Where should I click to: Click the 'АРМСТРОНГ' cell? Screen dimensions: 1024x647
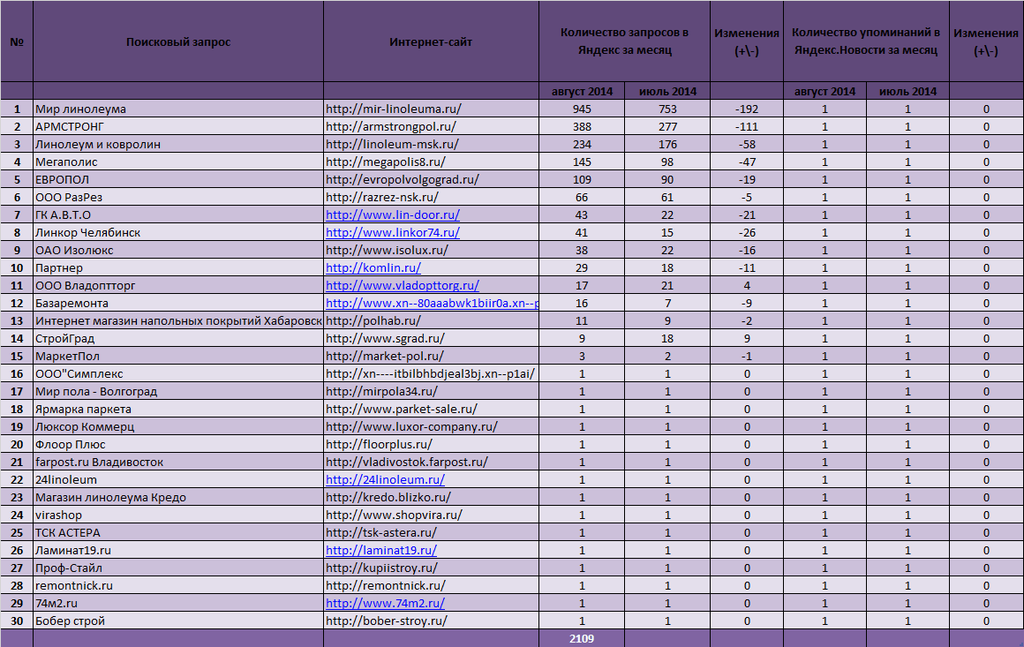coord(178,127)
